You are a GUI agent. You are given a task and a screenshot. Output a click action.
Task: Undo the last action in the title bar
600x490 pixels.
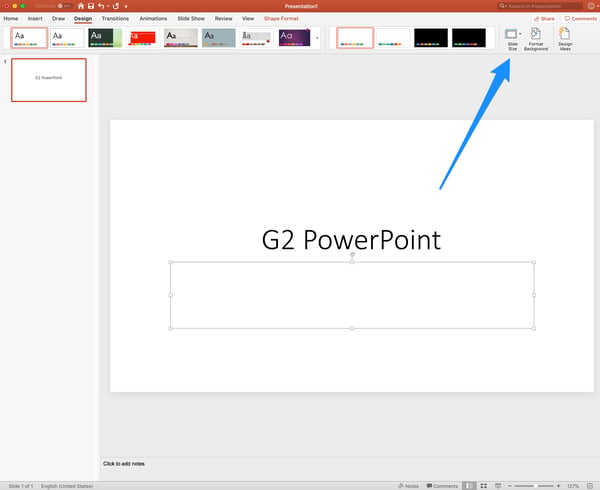(101, 6)
